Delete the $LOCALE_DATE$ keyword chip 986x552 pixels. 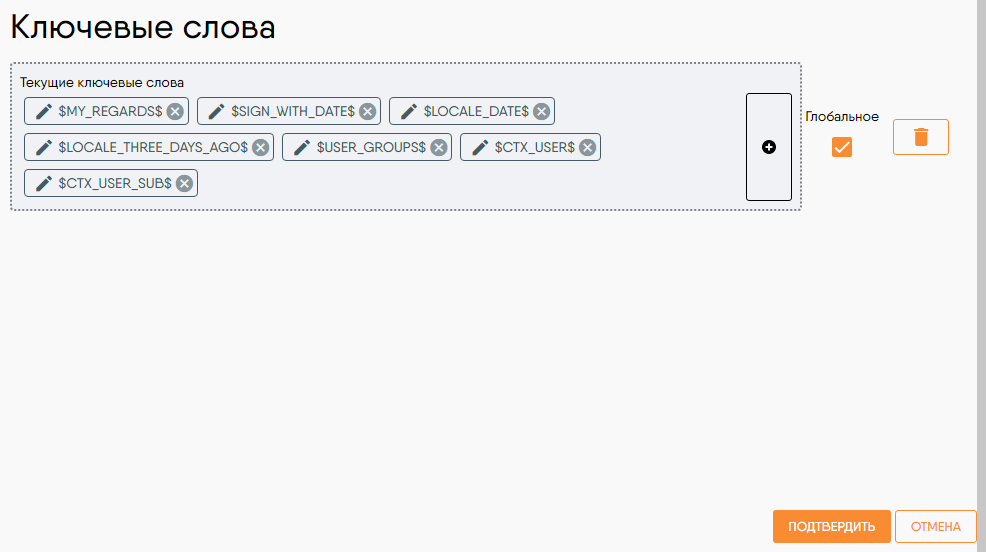point(541,111)
